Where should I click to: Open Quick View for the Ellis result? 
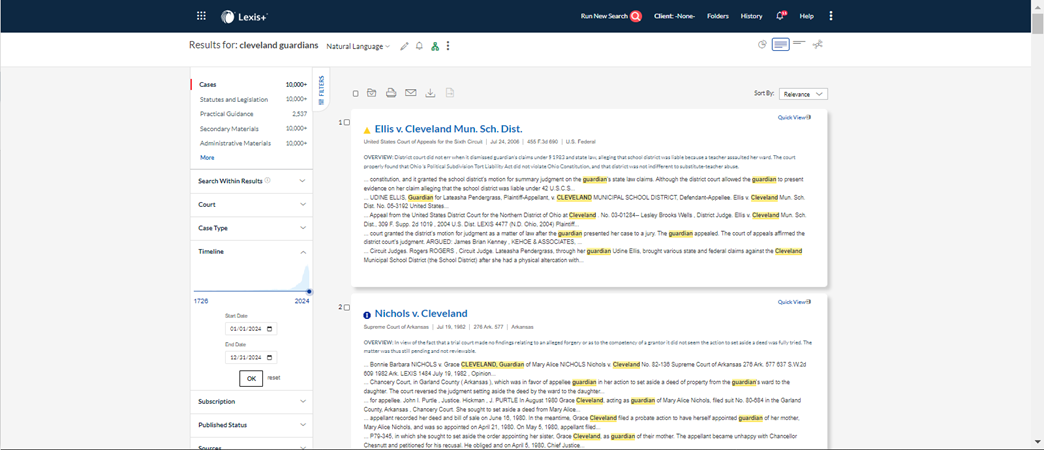point(794,117)
